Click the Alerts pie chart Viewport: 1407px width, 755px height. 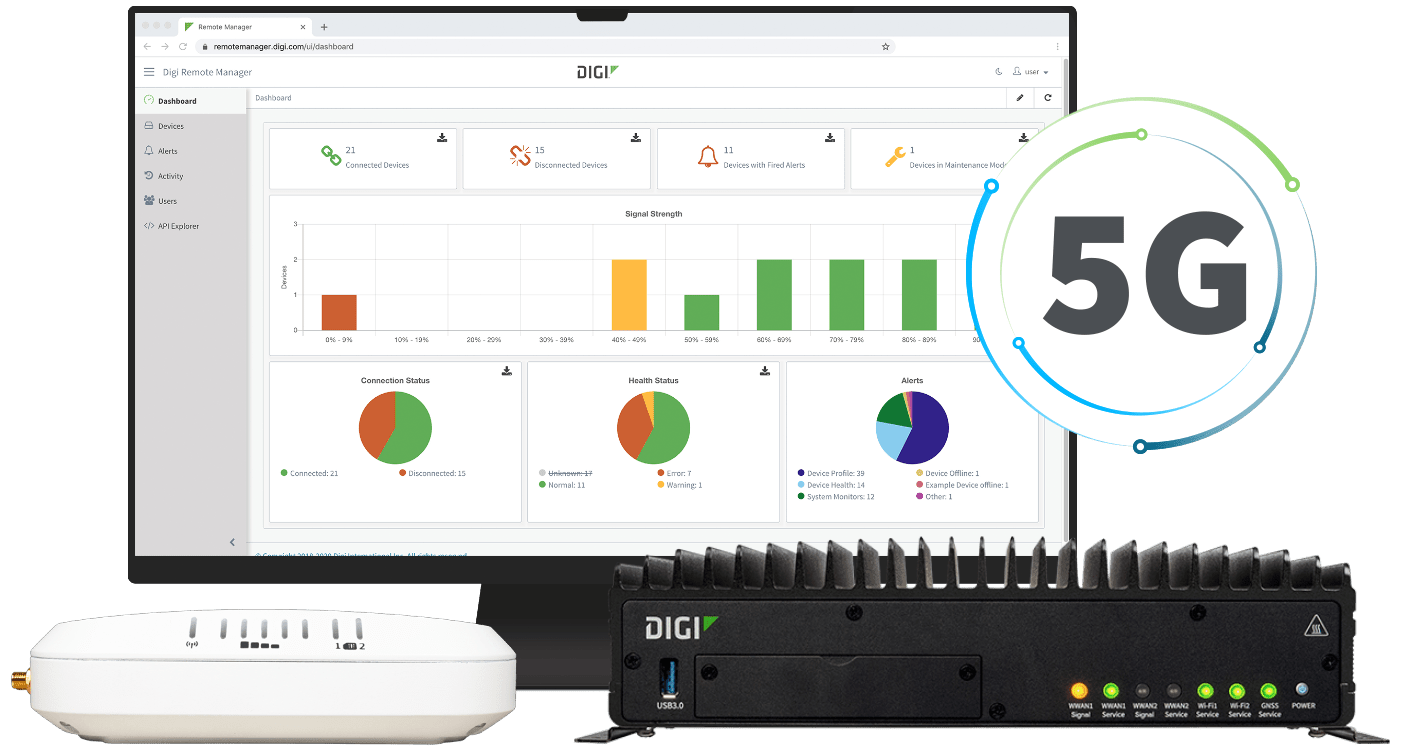(x=912, y=427)
